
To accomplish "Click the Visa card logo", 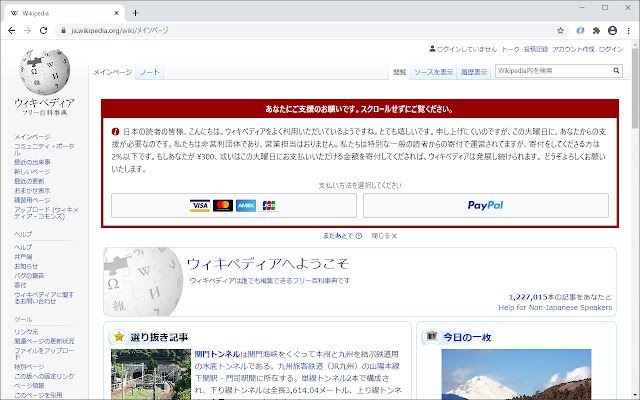I will pos(200,205).
